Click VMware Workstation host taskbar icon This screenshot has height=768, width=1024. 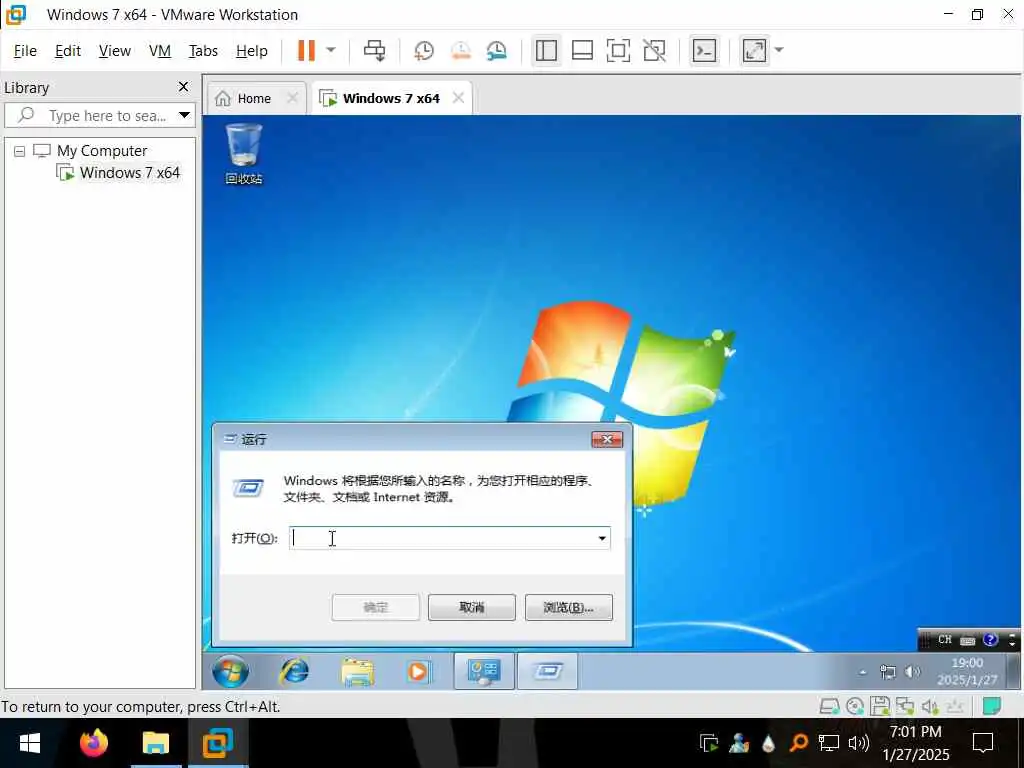click(217, 743)
